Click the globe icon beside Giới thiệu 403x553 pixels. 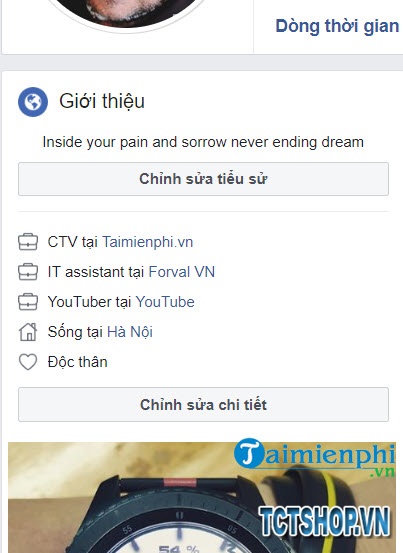tap(33, 102)
